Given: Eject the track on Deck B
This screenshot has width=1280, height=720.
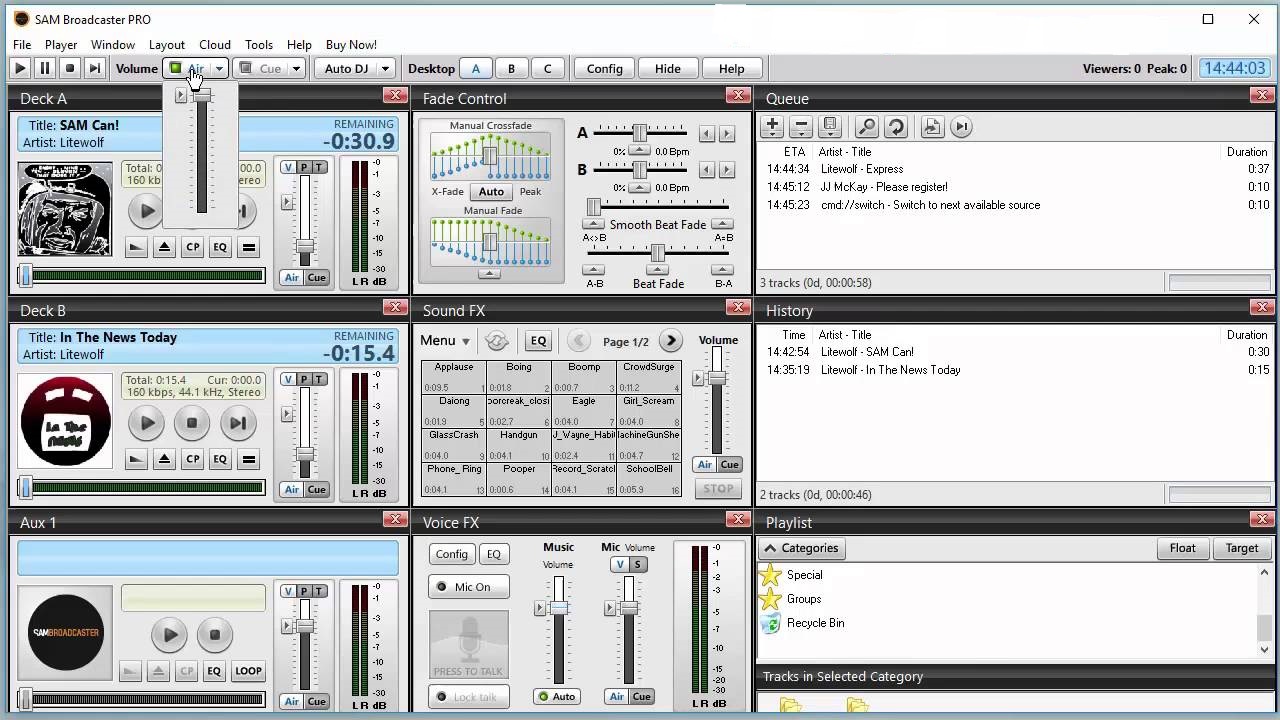Looking at the screenshot, I should point(165,459).
